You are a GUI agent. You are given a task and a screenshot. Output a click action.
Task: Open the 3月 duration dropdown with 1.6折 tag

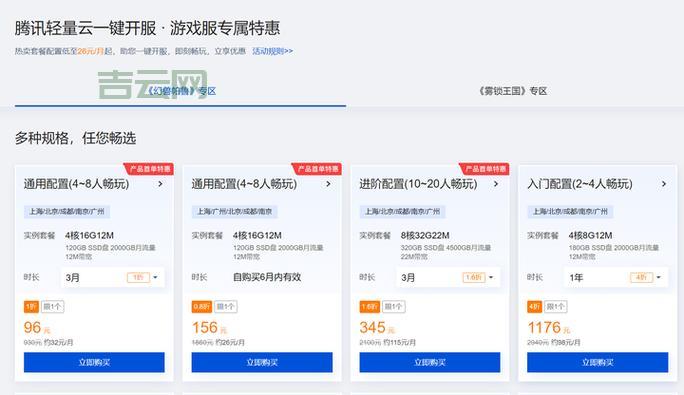point(448,277)
